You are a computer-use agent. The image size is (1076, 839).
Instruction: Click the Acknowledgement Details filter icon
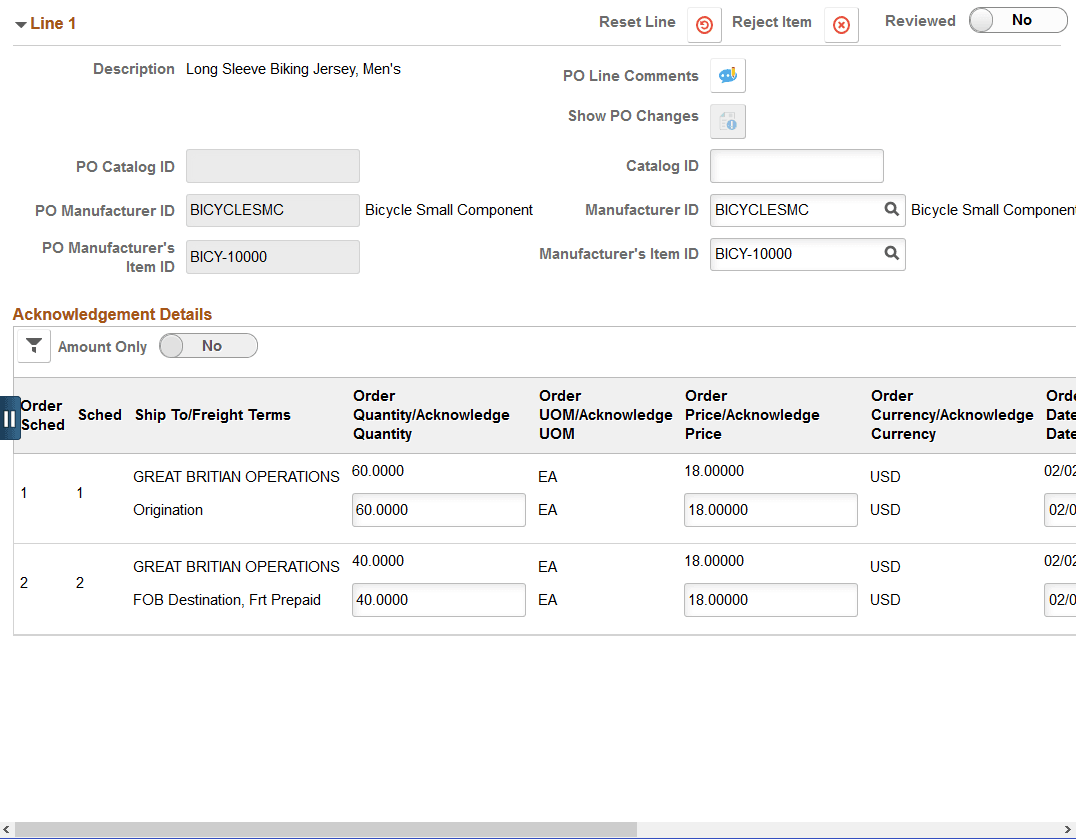pyautogui.click(x=34, y=346)
